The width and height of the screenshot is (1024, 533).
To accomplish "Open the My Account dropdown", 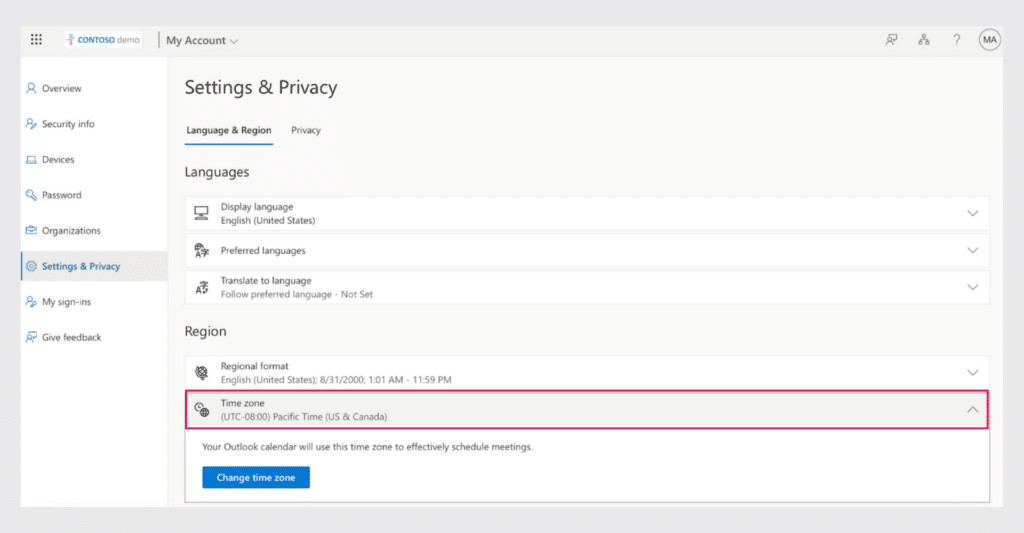I will click(x=202, y=40).
